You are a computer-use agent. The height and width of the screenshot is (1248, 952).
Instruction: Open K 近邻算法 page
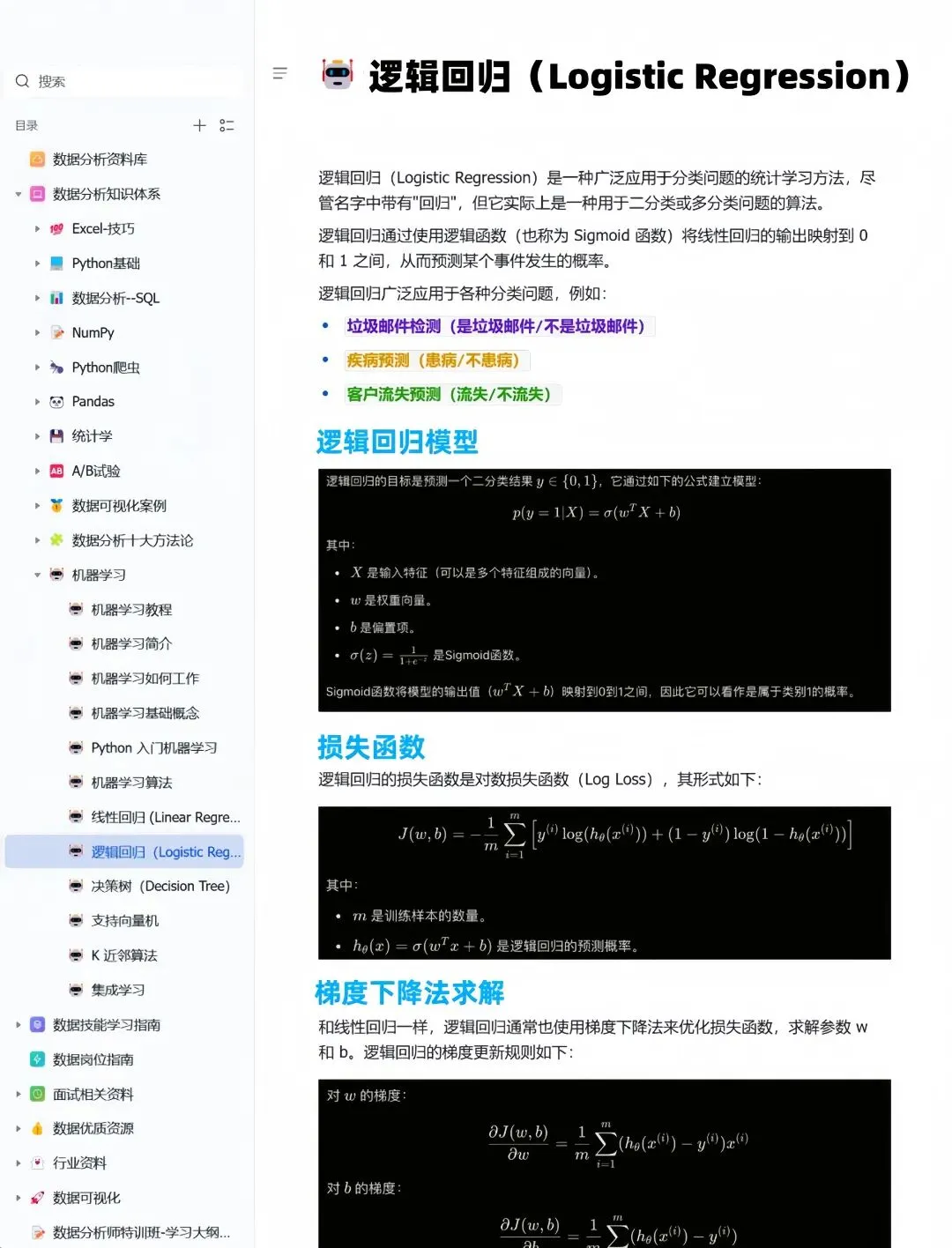click(x=123, y=955)
